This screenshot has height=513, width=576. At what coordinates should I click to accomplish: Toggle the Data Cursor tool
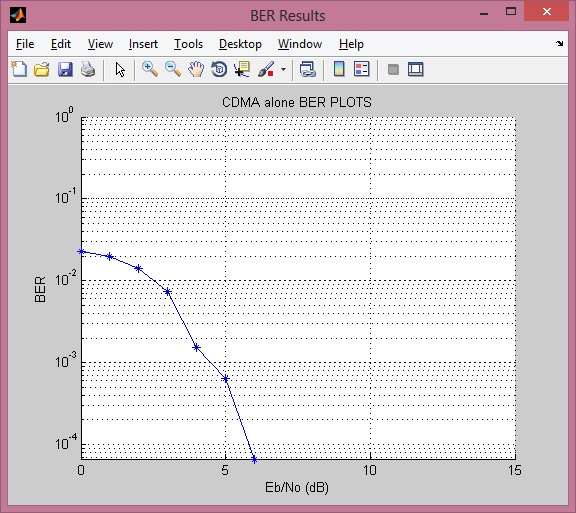(242, 69)
